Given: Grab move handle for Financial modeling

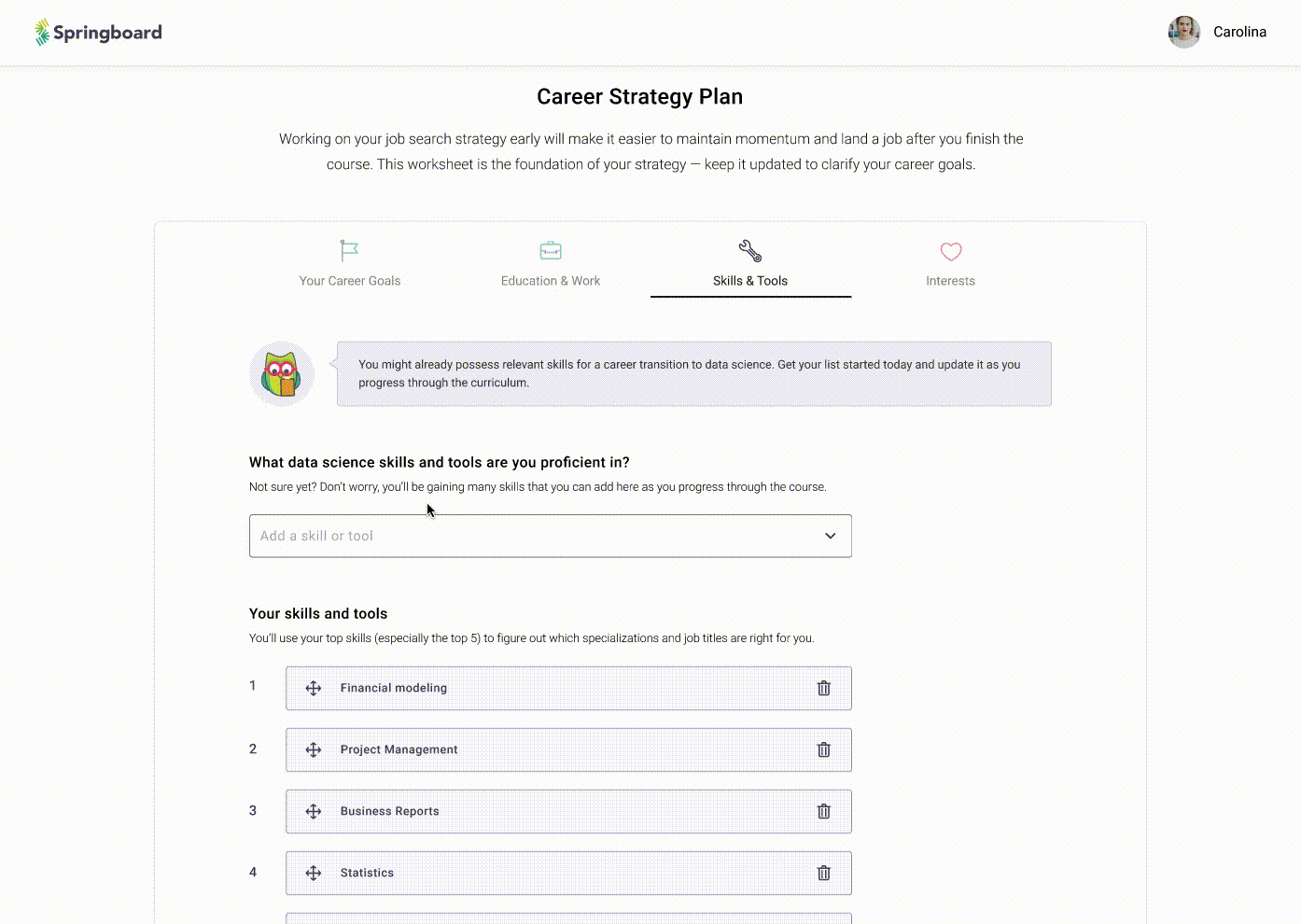Looking at the screenshot, I should tap(314, 688).
